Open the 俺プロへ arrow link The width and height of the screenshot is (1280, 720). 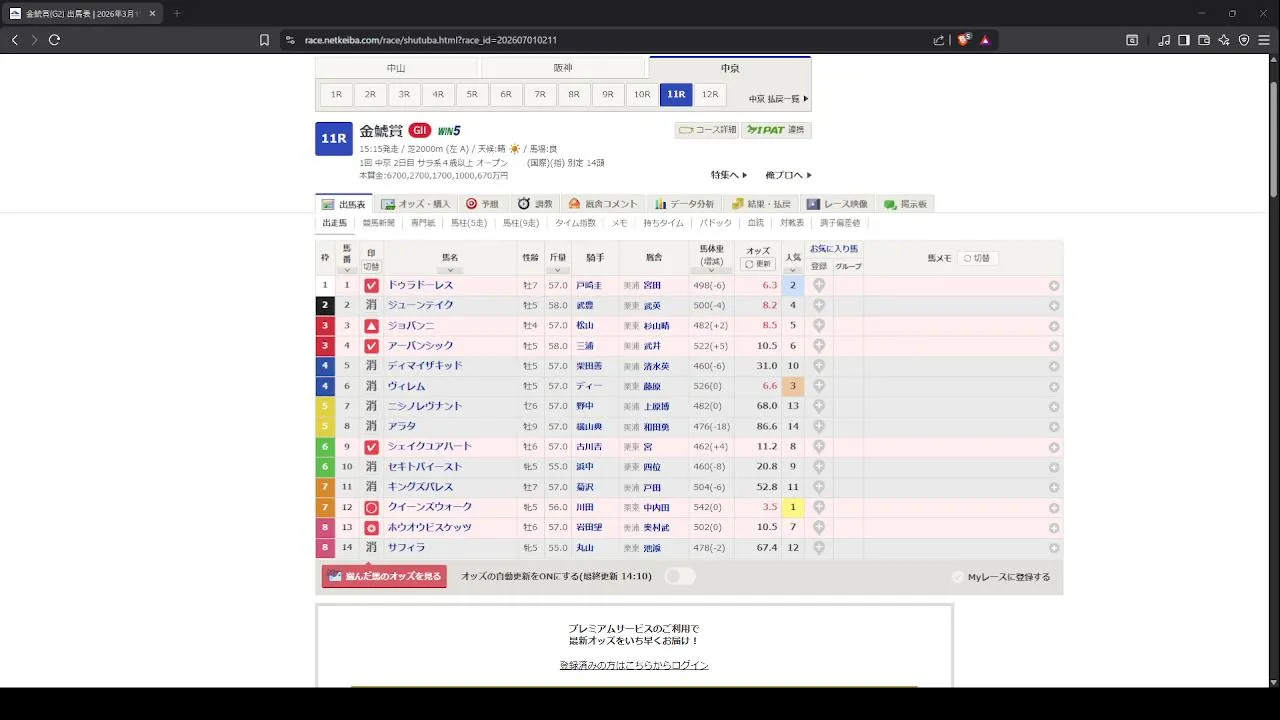click(788, 175)
